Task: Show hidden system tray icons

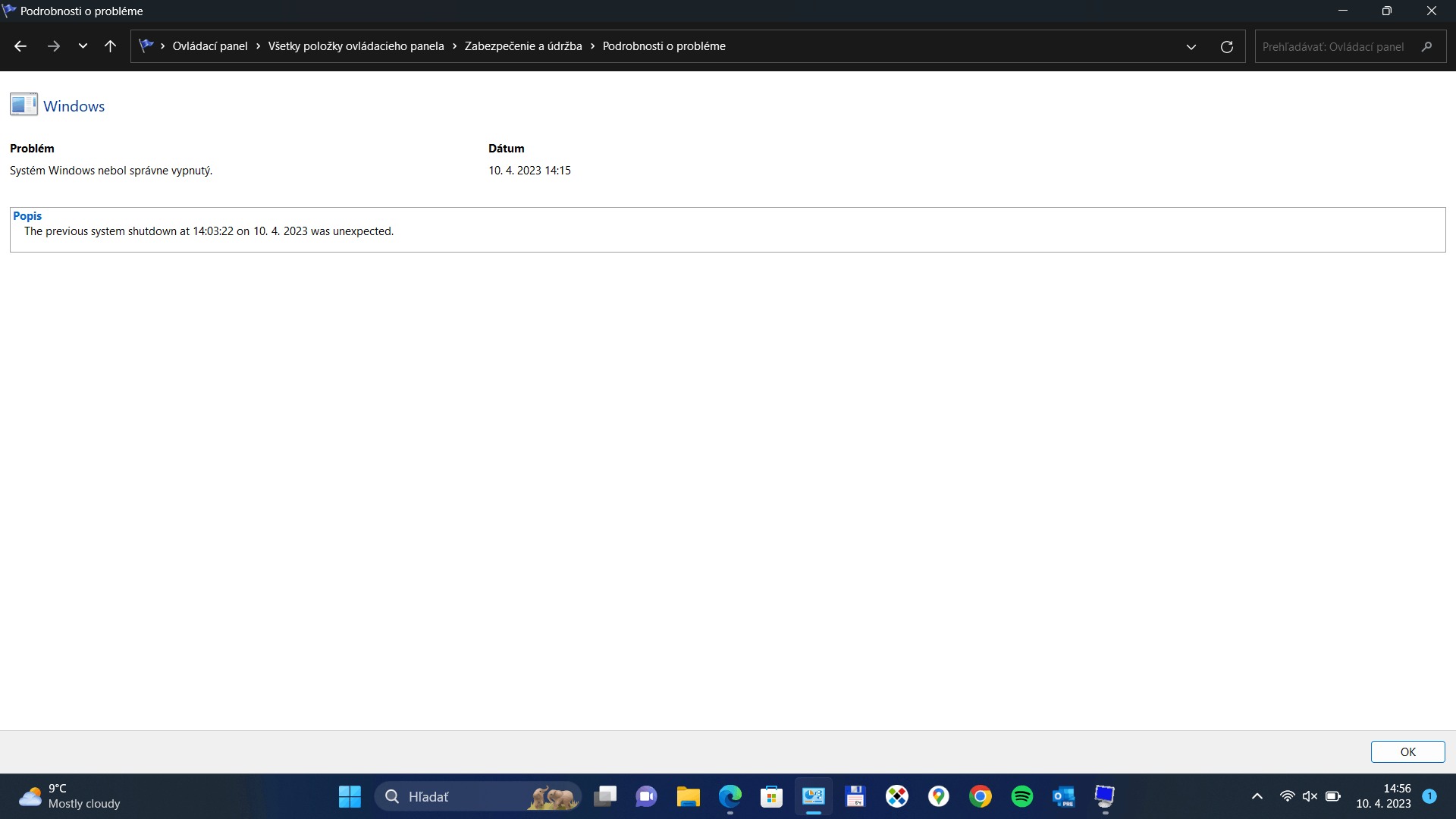Action: (x=1257, y=796)
